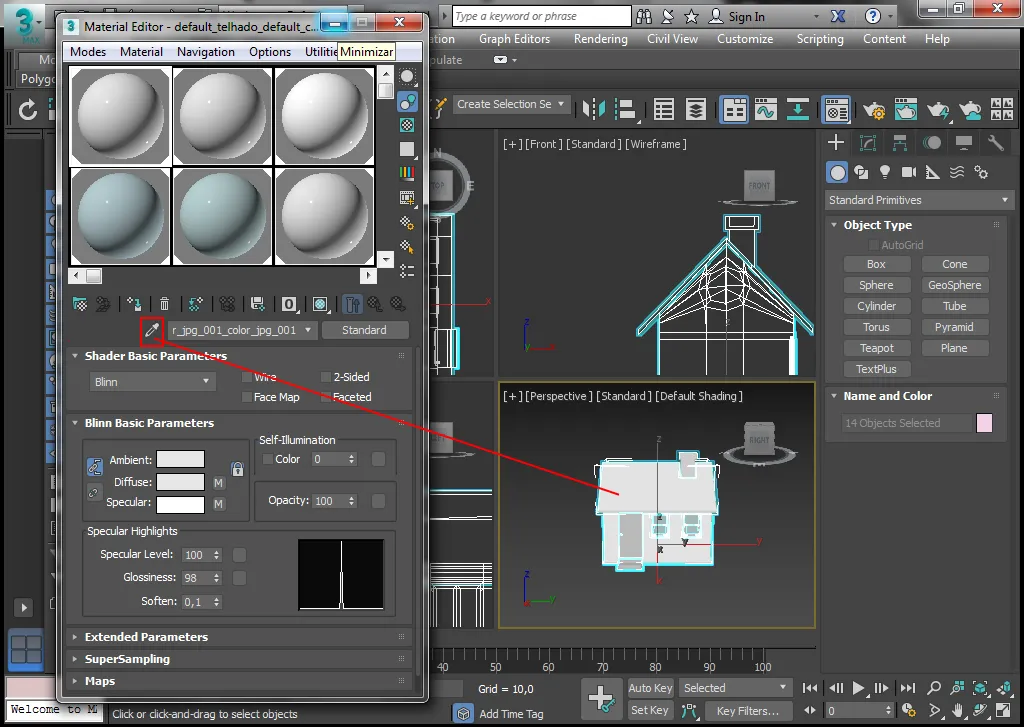This screenshot has height=727, width=1024.
Task: Open the Graph Editors menu
Action: (x=514, y=39)
